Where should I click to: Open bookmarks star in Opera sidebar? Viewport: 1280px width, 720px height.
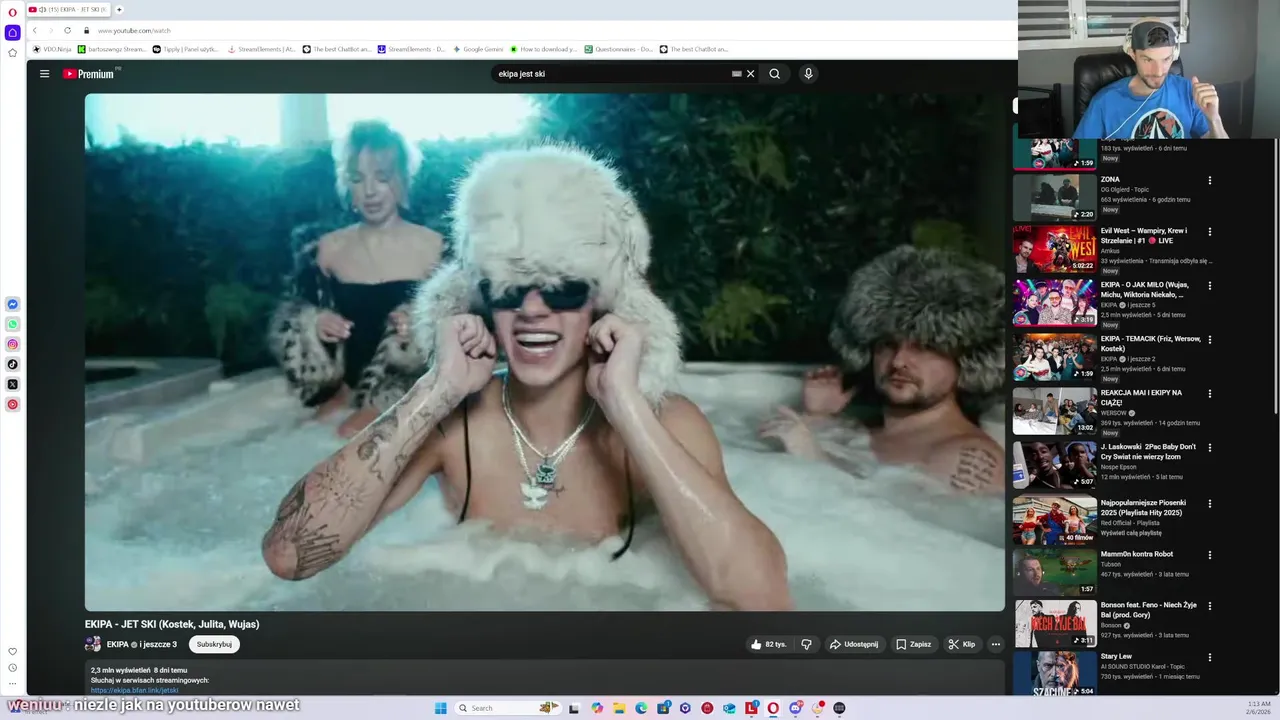(13, 52)
